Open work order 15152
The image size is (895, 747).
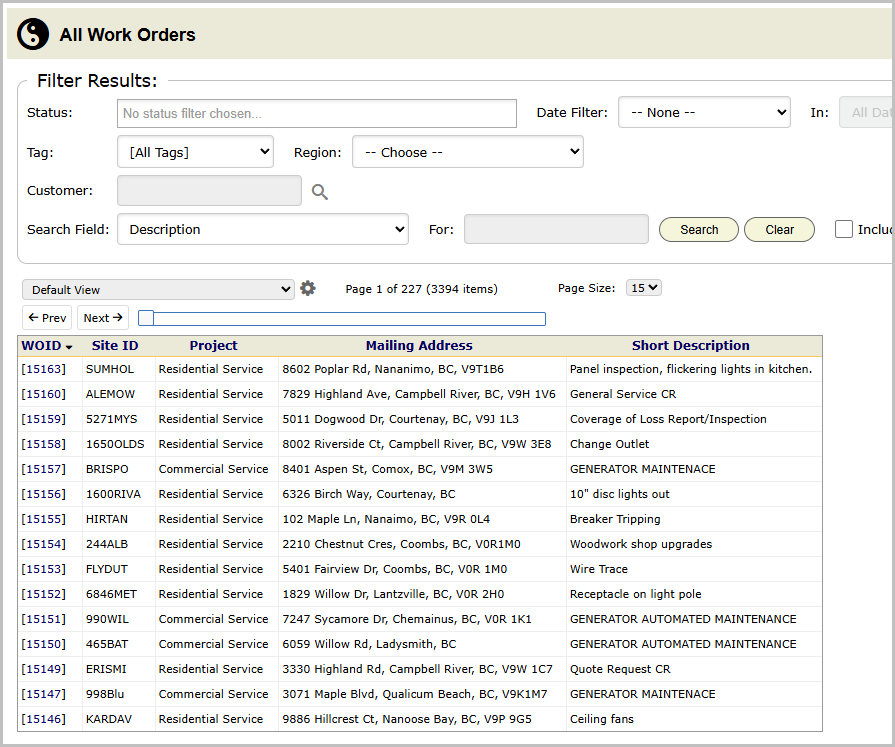tap(43, 594)
